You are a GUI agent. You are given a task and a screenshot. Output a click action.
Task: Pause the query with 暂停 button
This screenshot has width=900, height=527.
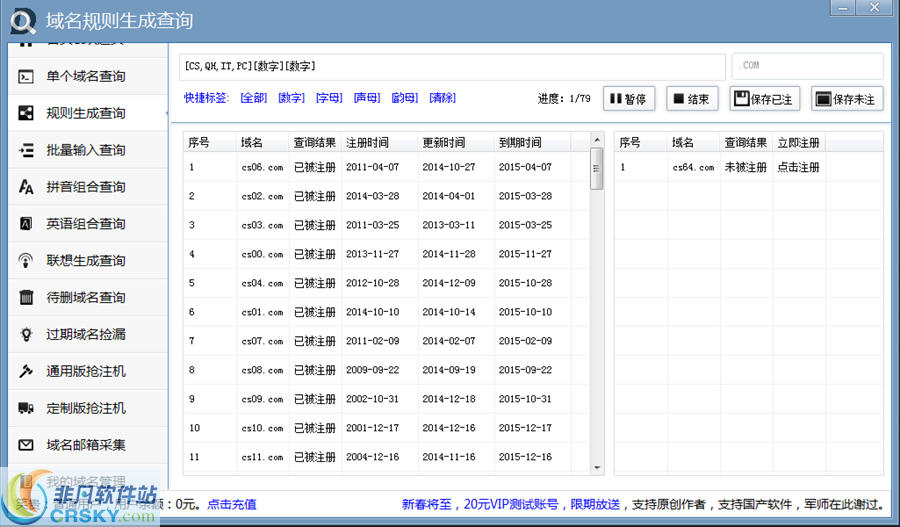pos(627,99)
